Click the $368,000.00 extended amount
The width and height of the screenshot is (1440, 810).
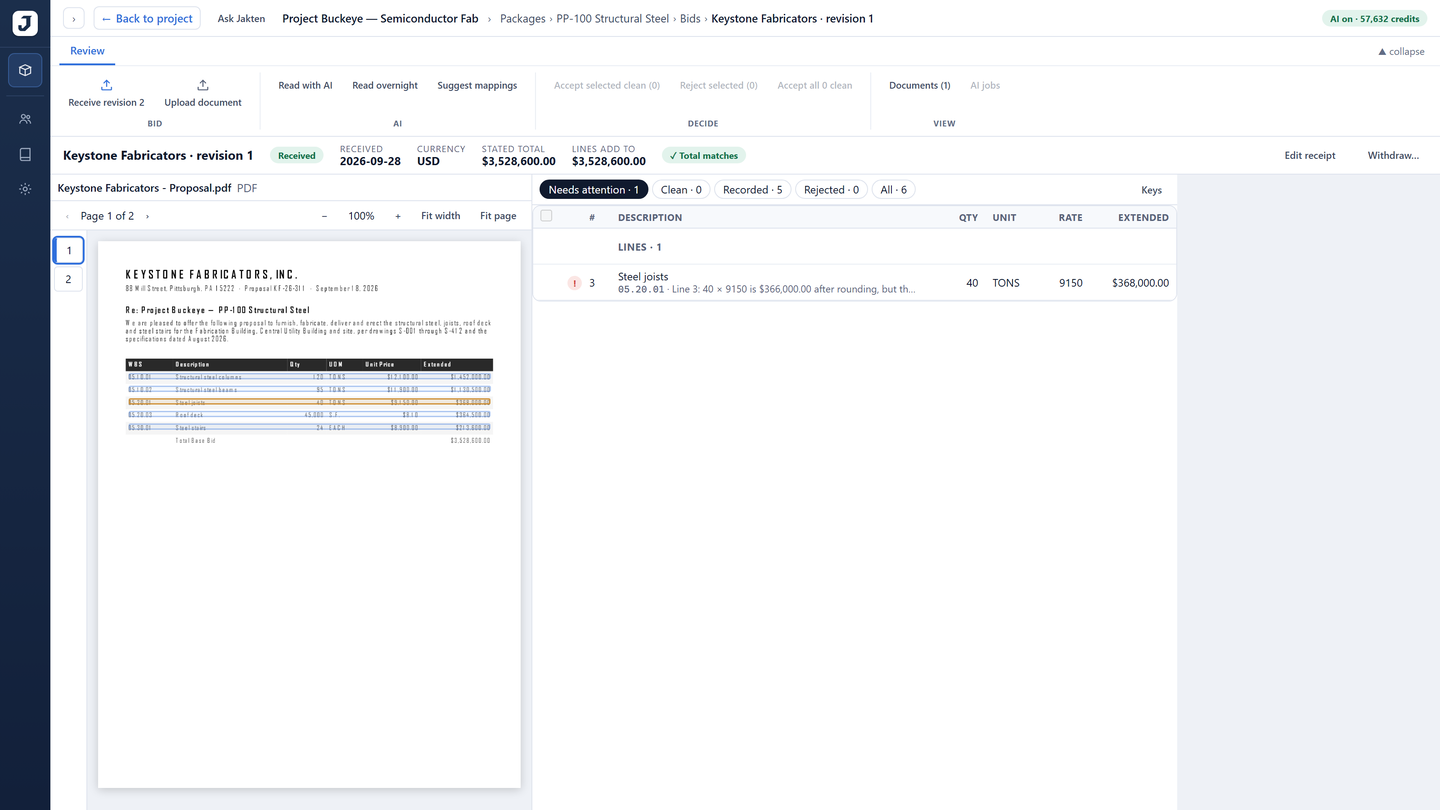click(1140, 283)
